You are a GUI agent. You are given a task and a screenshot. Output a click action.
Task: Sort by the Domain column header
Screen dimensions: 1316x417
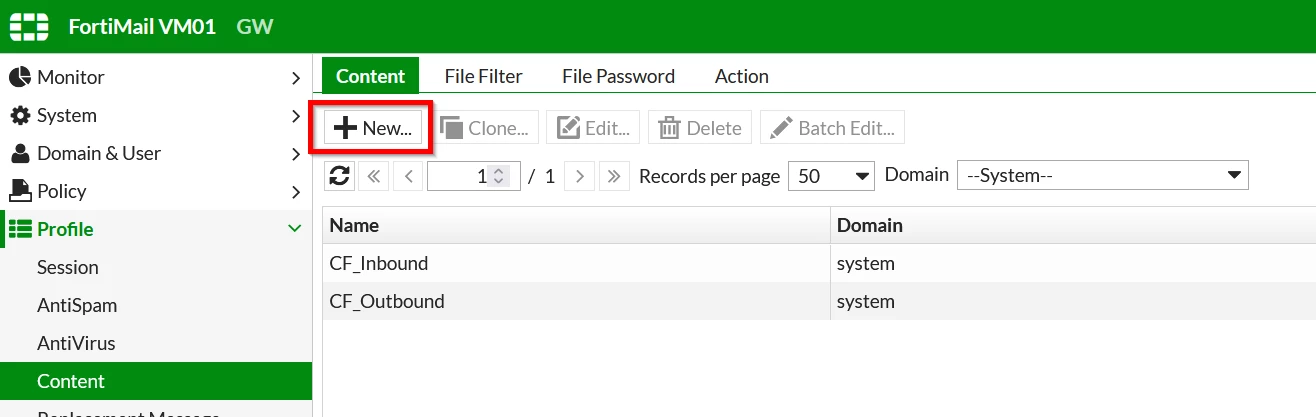coord(1073,225)
